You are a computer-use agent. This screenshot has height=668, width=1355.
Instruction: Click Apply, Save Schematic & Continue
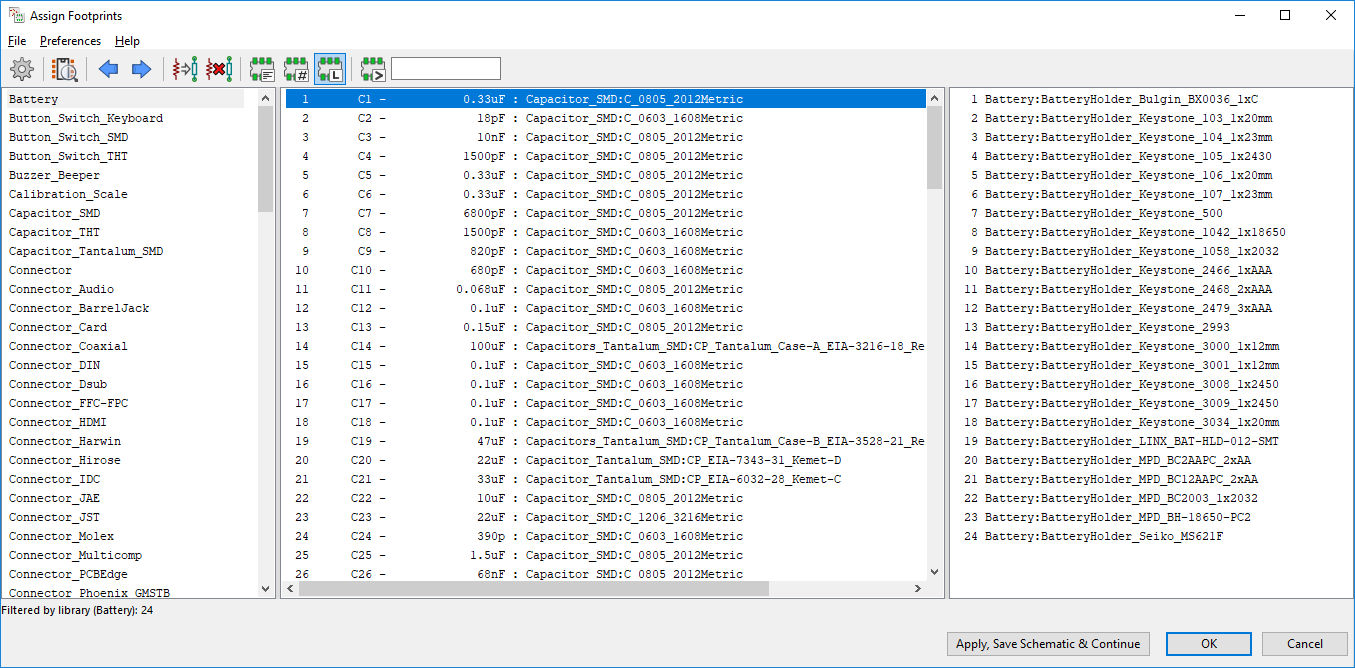(1047, 644)
